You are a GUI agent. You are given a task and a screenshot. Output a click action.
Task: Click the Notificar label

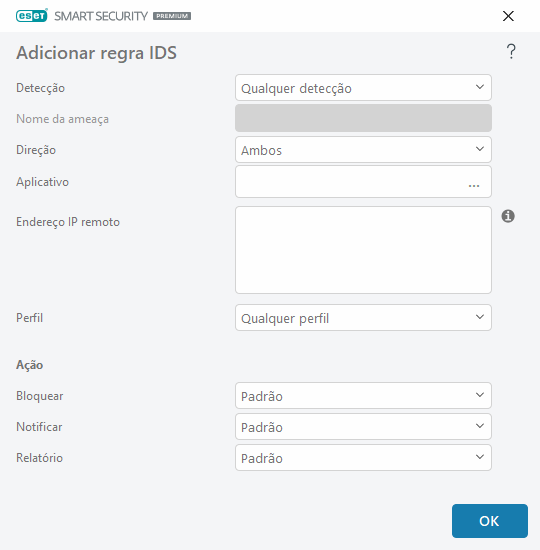point(39,427)
